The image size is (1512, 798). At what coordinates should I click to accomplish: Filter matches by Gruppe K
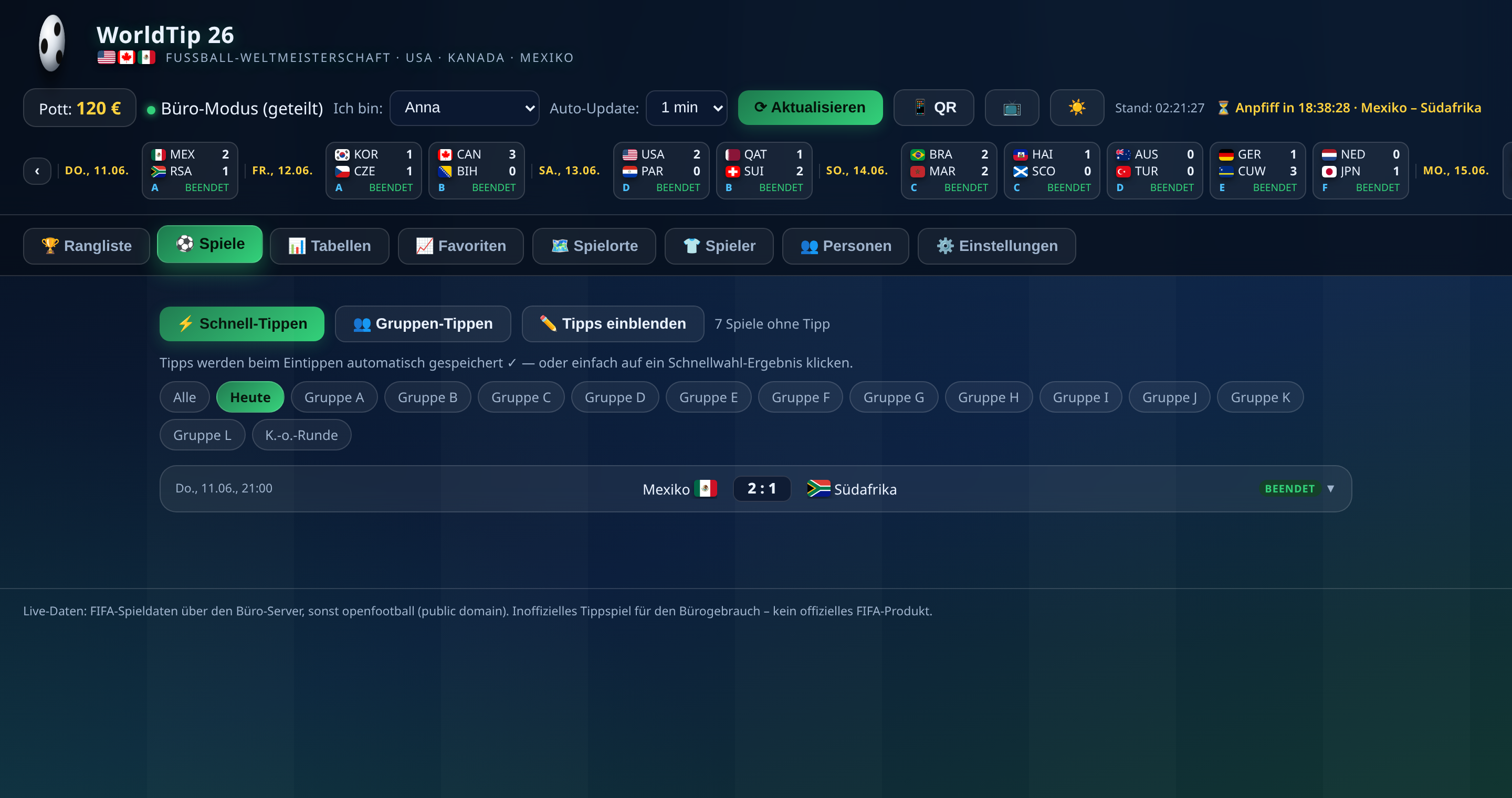coord(1259,397)
